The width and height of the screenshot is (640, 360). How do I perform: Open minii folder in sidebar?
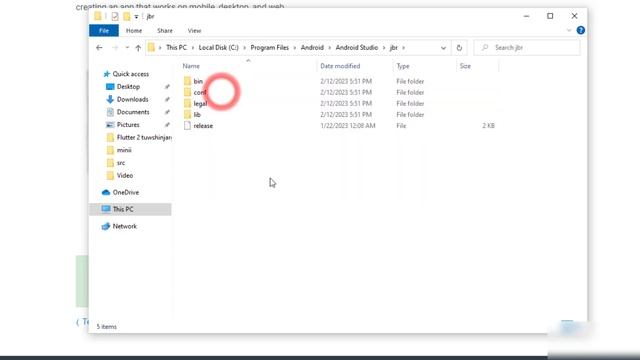coord(124,150)
